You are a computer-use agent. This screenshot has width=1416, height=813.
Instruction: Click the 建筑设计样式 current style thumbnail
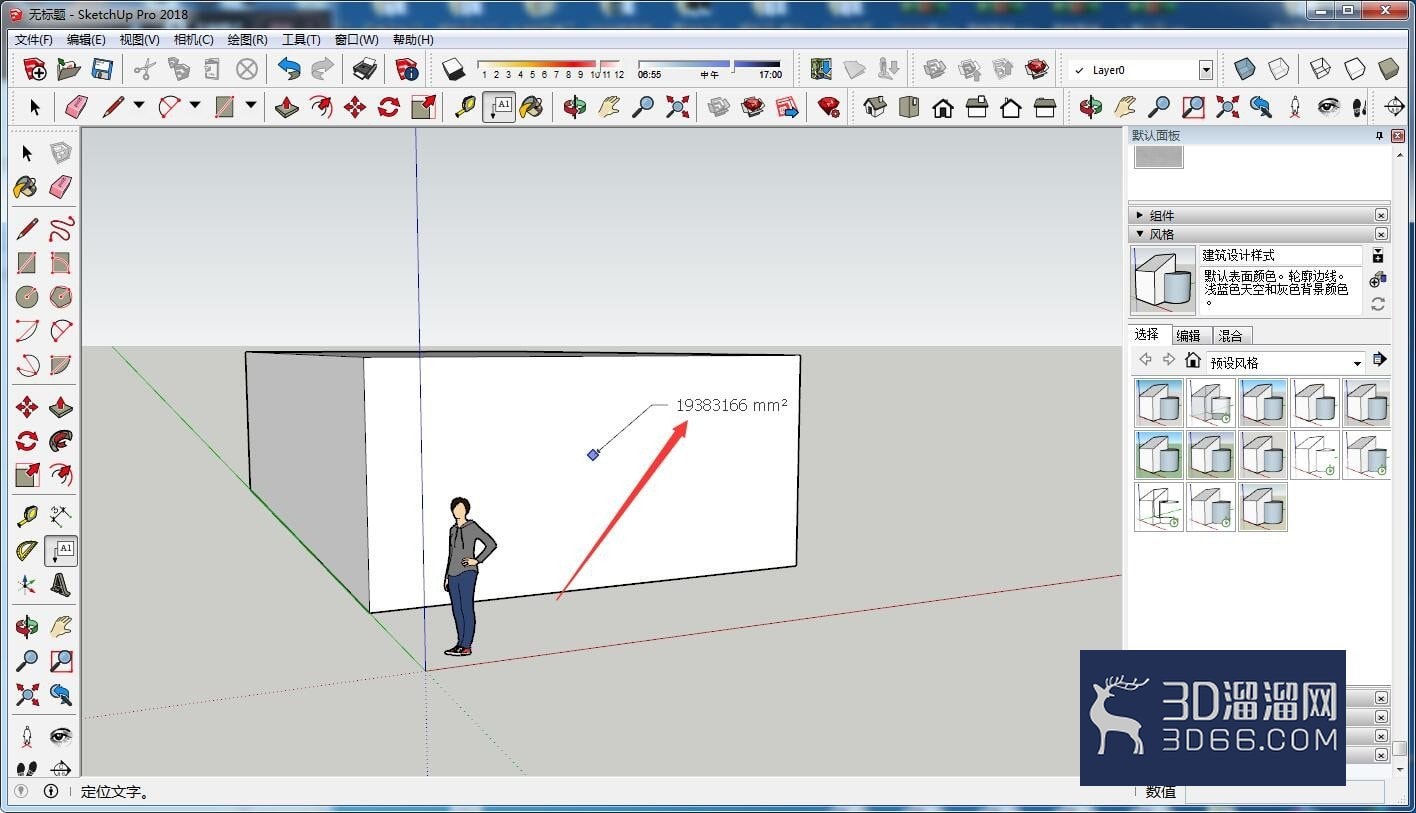click(x=1163, y=281)
